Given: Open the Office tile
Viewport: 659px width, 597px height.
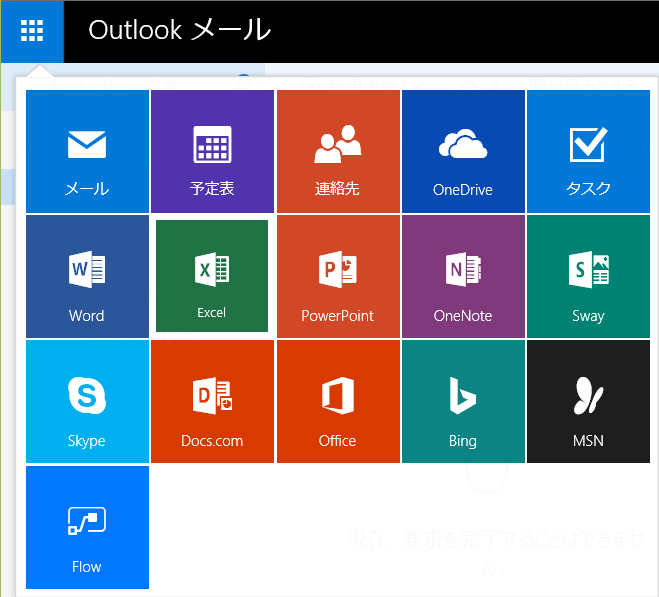Looking at the screenshot, I should pos(338,402).
